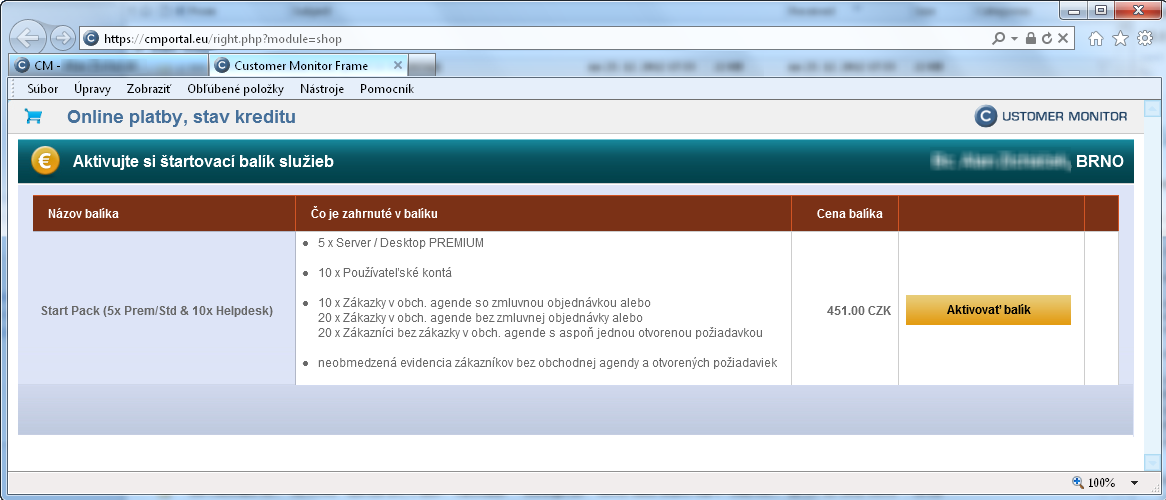The width and height of the screenshot is (1166, 500).
Task: Open the Súbor menu
Action: coord(42,89)
